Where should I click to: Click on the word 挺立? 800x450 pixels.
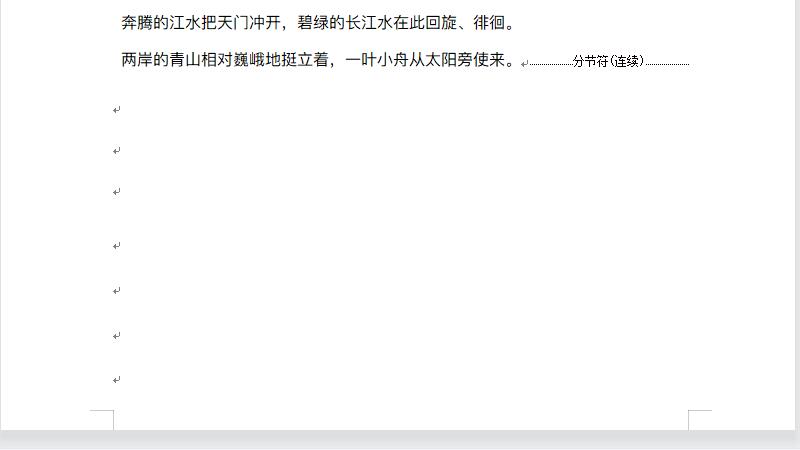coord(297,60)
